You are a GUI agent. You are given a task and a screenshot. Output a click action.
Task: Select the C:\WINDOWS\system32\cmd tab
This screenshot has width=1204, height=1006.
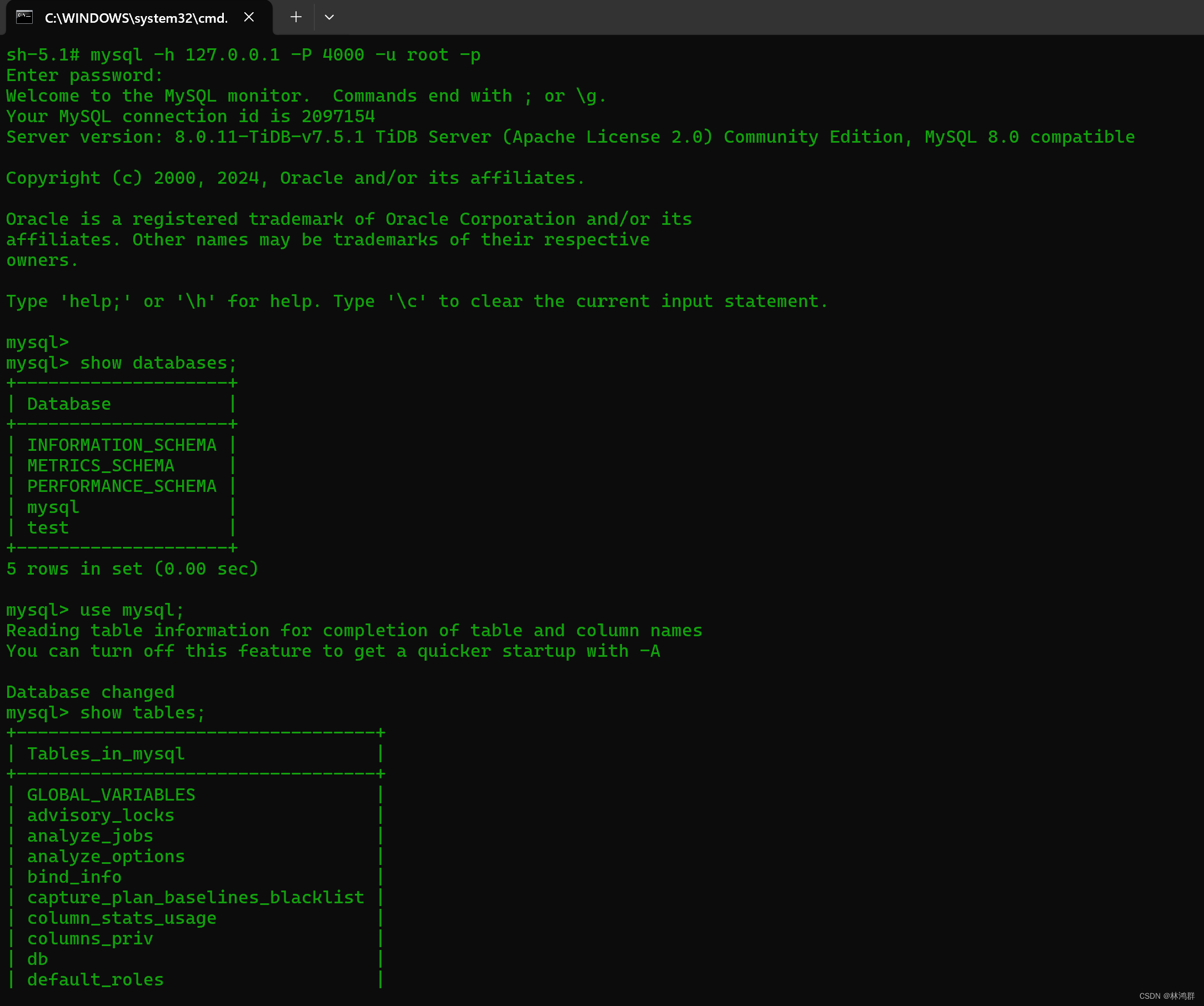(135, 18)
